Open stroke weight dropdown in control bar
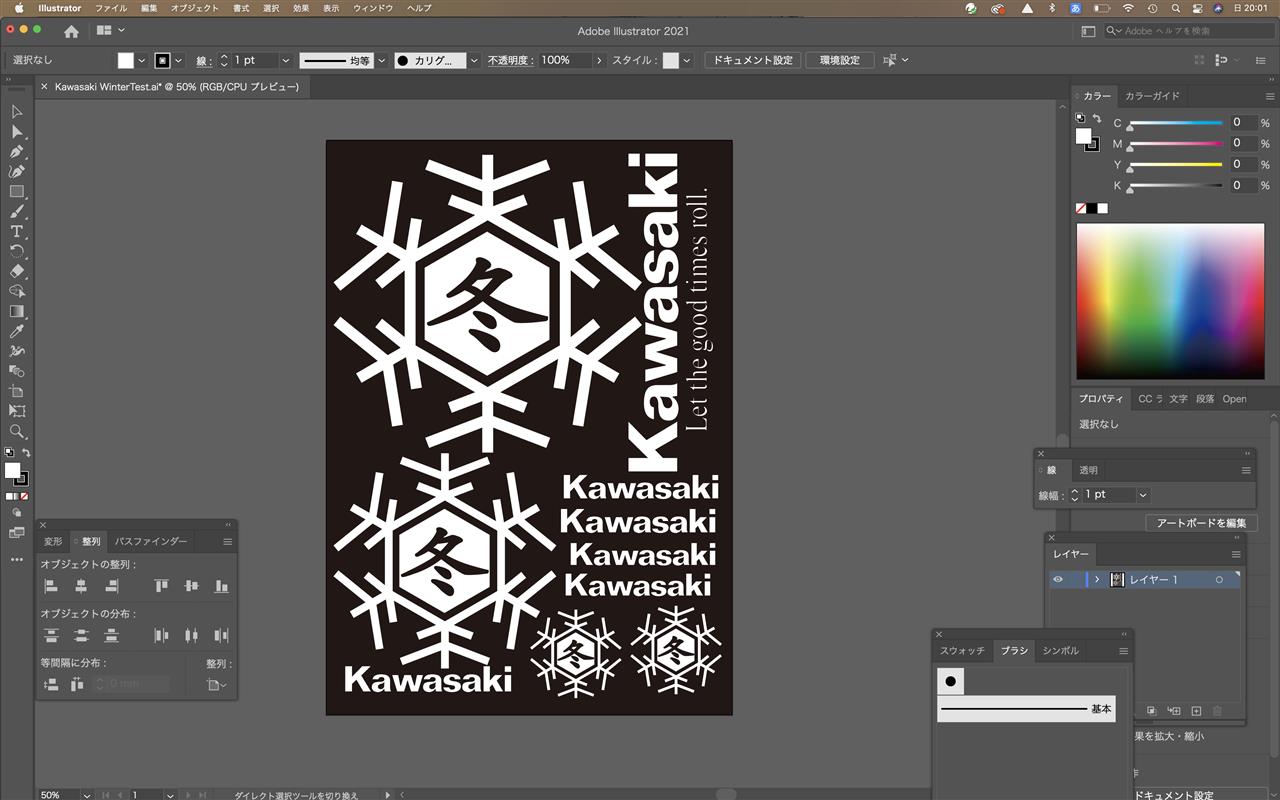 coord(286,61)
